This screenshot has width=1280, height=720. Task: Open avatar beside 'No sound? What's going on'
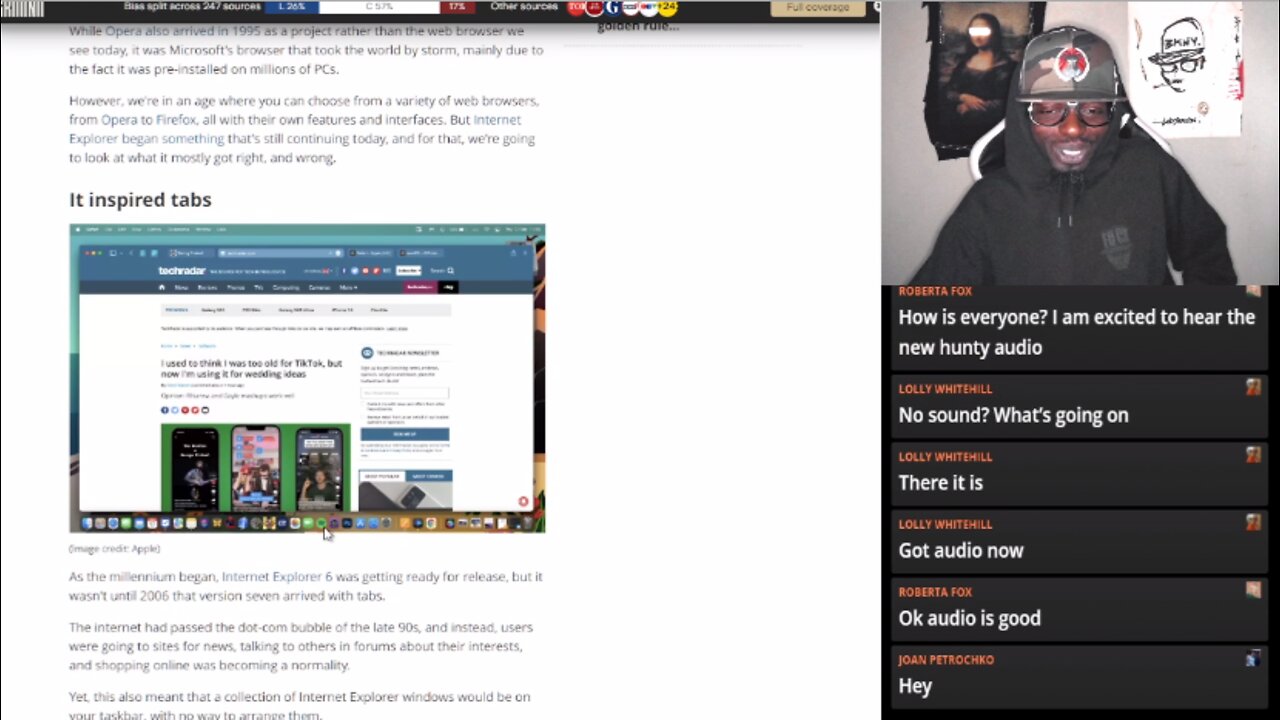(x=1253, y=388)
